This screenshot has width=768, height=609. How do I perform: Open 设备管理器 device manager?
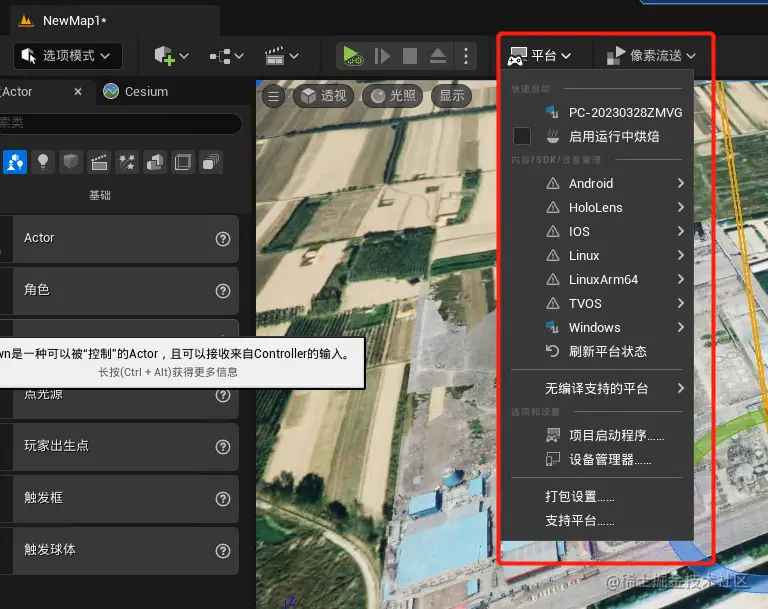[597, 460]
